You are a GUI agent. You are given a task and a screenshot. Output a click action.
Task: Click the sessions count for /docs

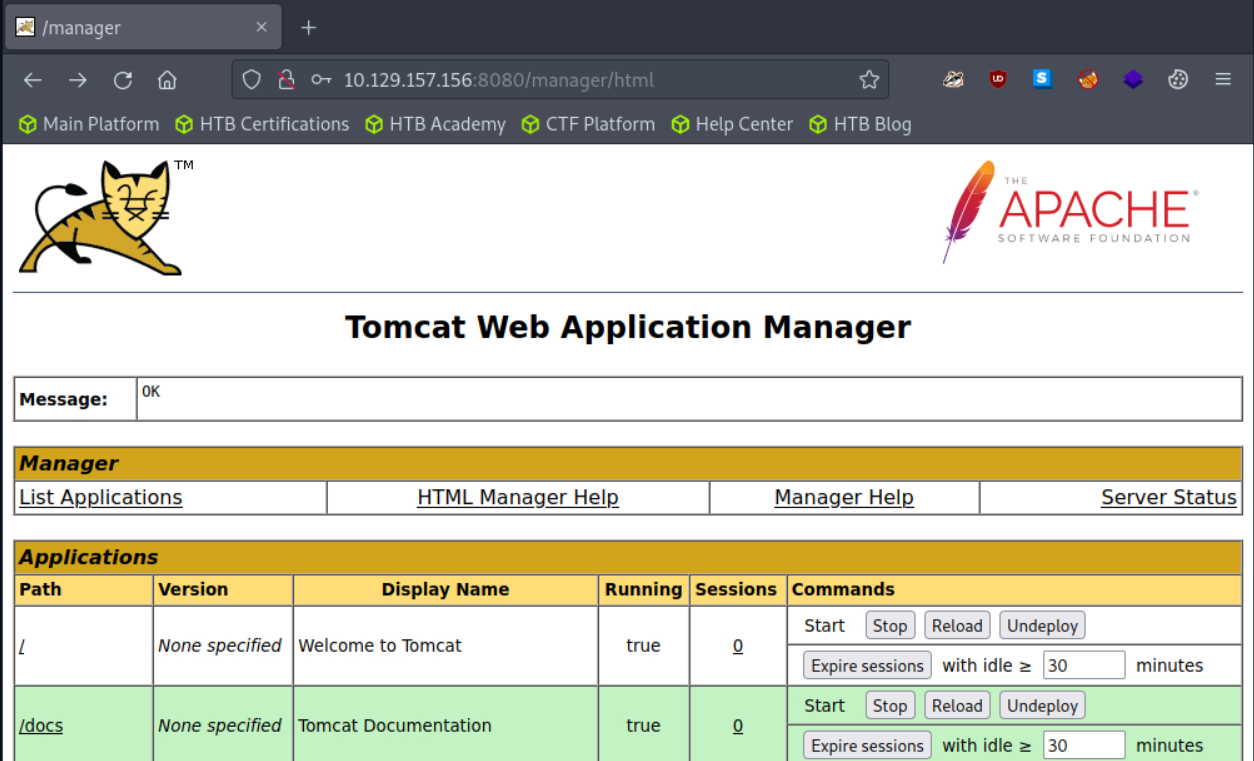(738, 726)
